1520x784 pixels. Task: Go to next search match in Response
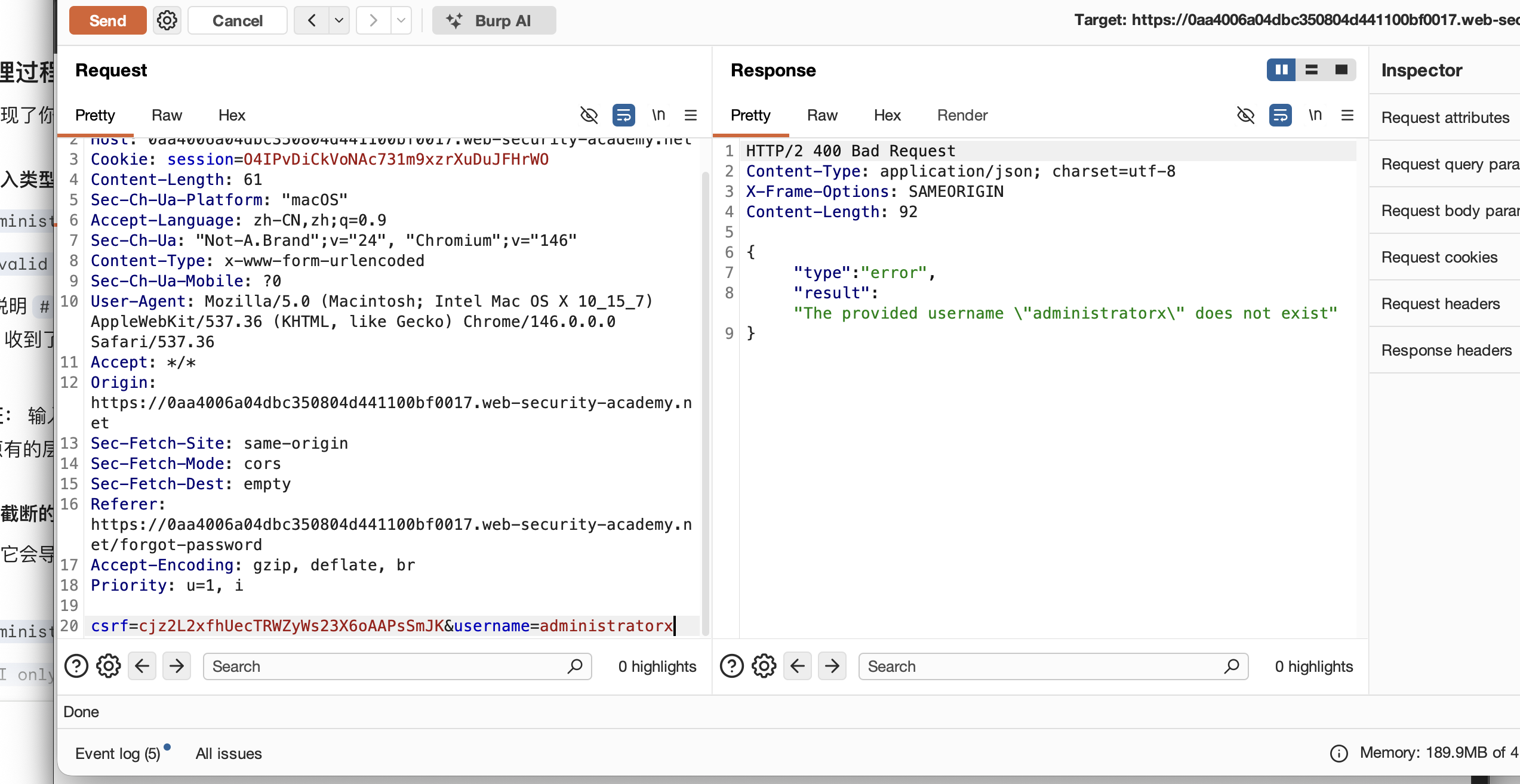click(832, 666)
